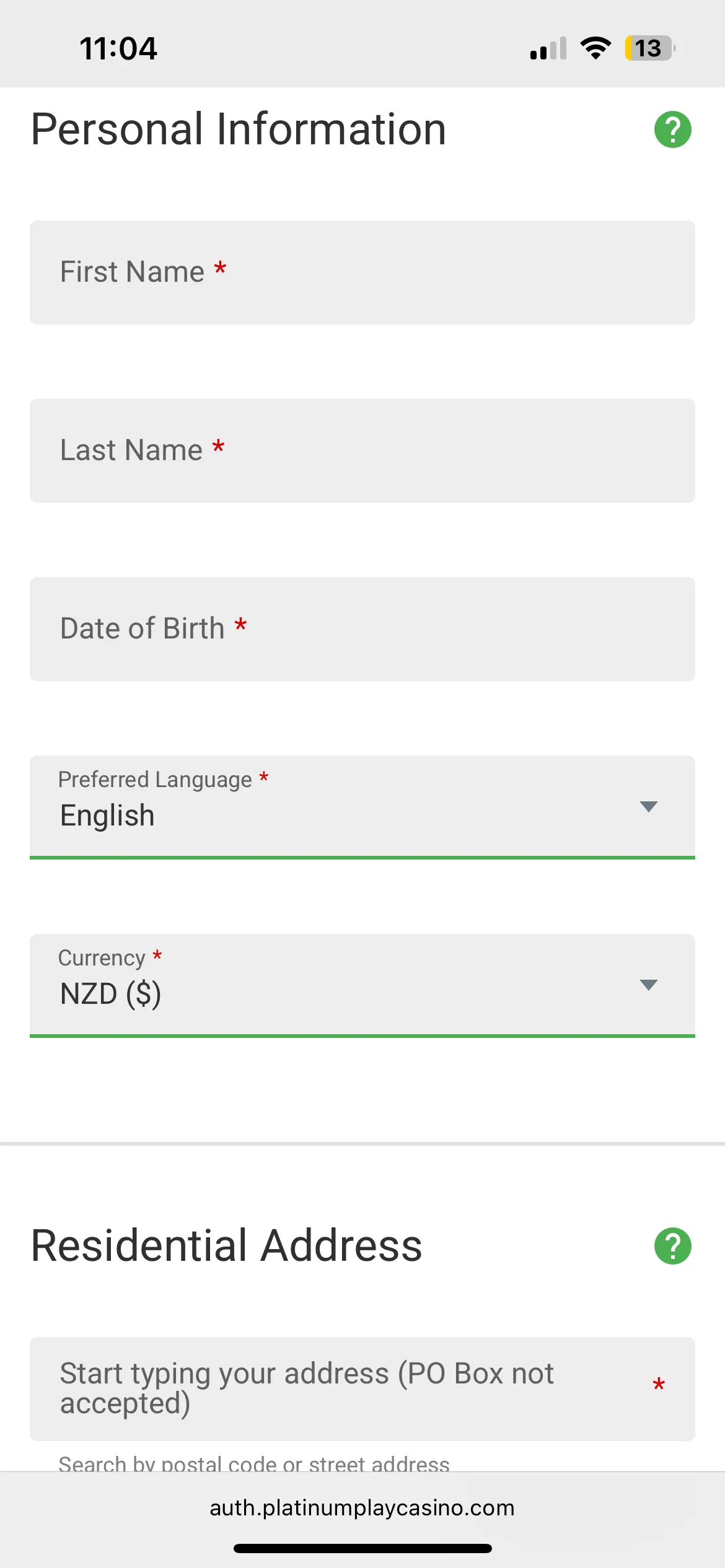The height and width of the screenshot is (1568, 725).
Task: Click the Preferred Language dropdown arrow
Action: [648, 806]
